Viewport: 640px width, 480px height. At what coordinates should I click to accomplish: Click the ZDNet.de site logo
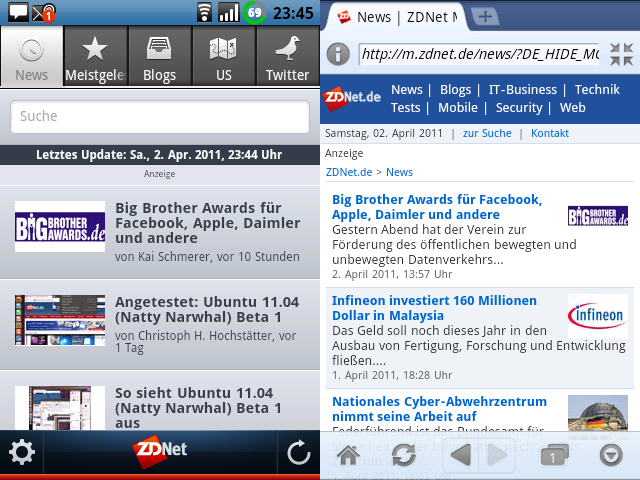(352, 98)
